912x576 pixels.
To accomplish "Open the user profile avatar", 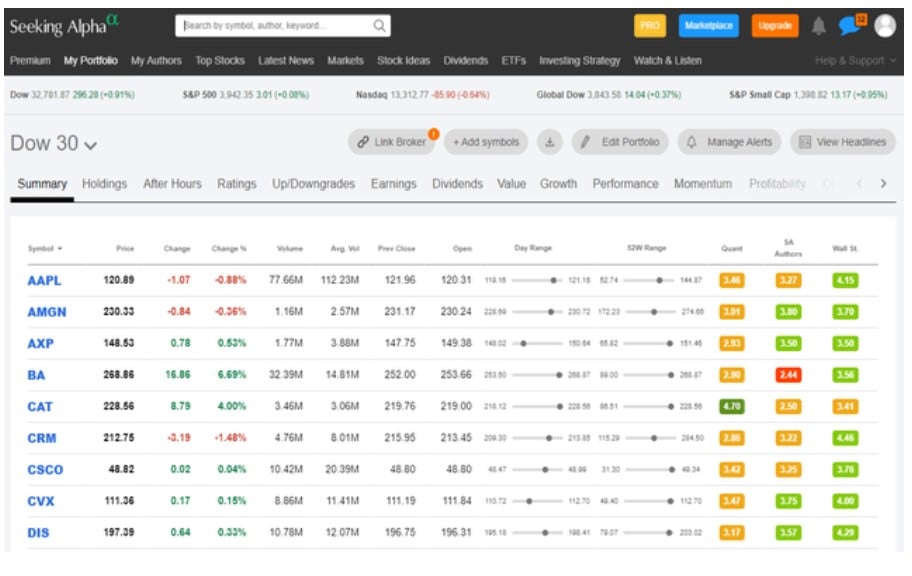I will coord(885,26).
